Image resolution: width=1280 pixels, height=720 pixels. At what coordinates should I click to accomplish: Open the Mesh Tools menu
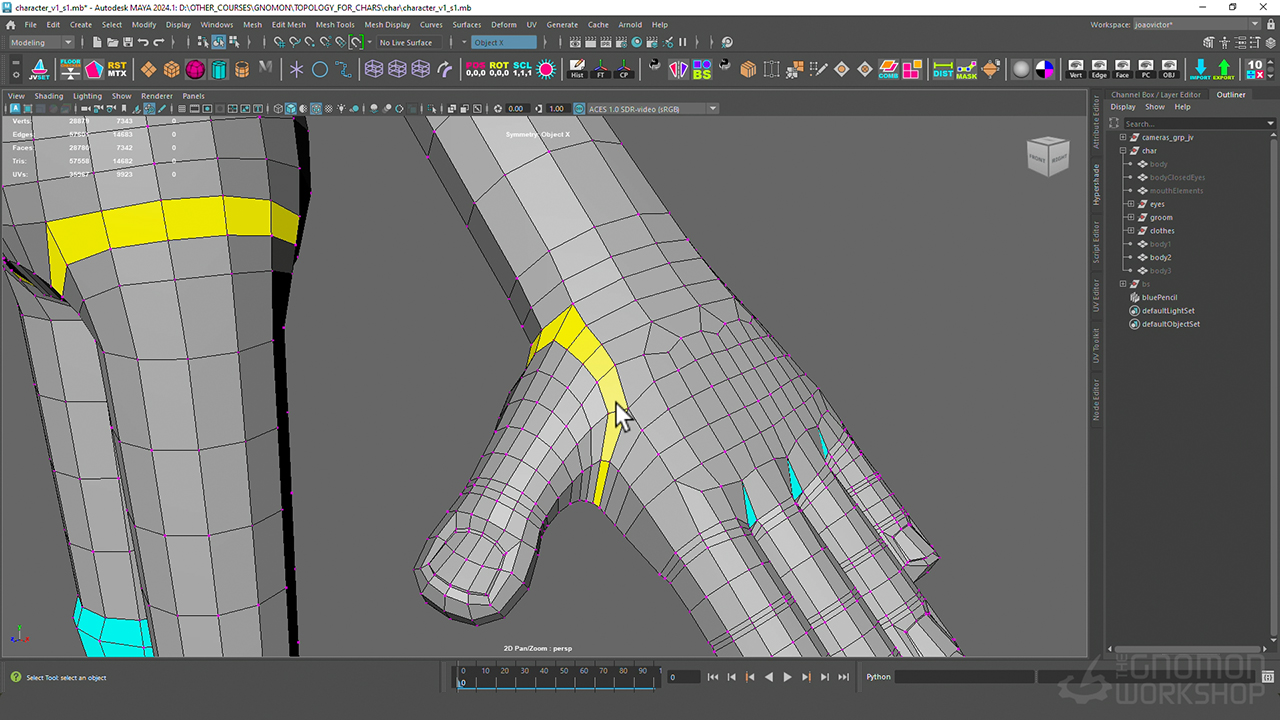click(335, 24)
